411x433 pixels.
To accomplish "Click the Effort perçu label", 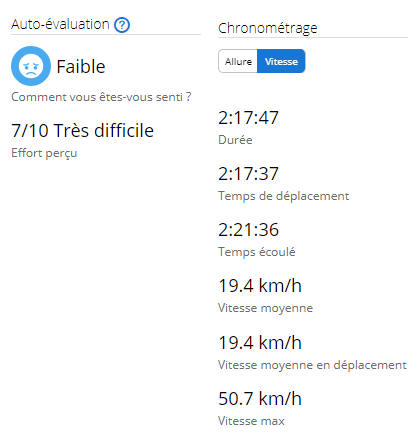I will [44, 153].
